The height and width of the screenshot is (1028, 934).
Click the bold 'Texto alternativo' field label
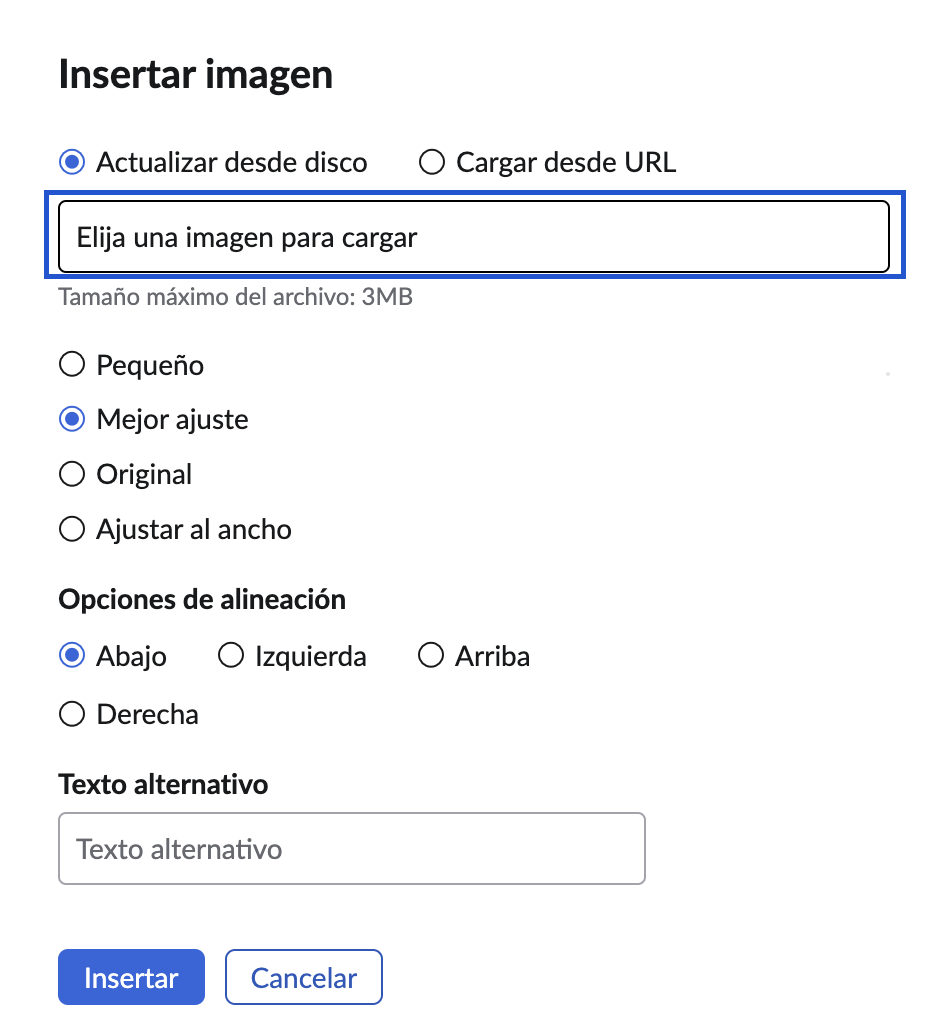tap(163, 784)
